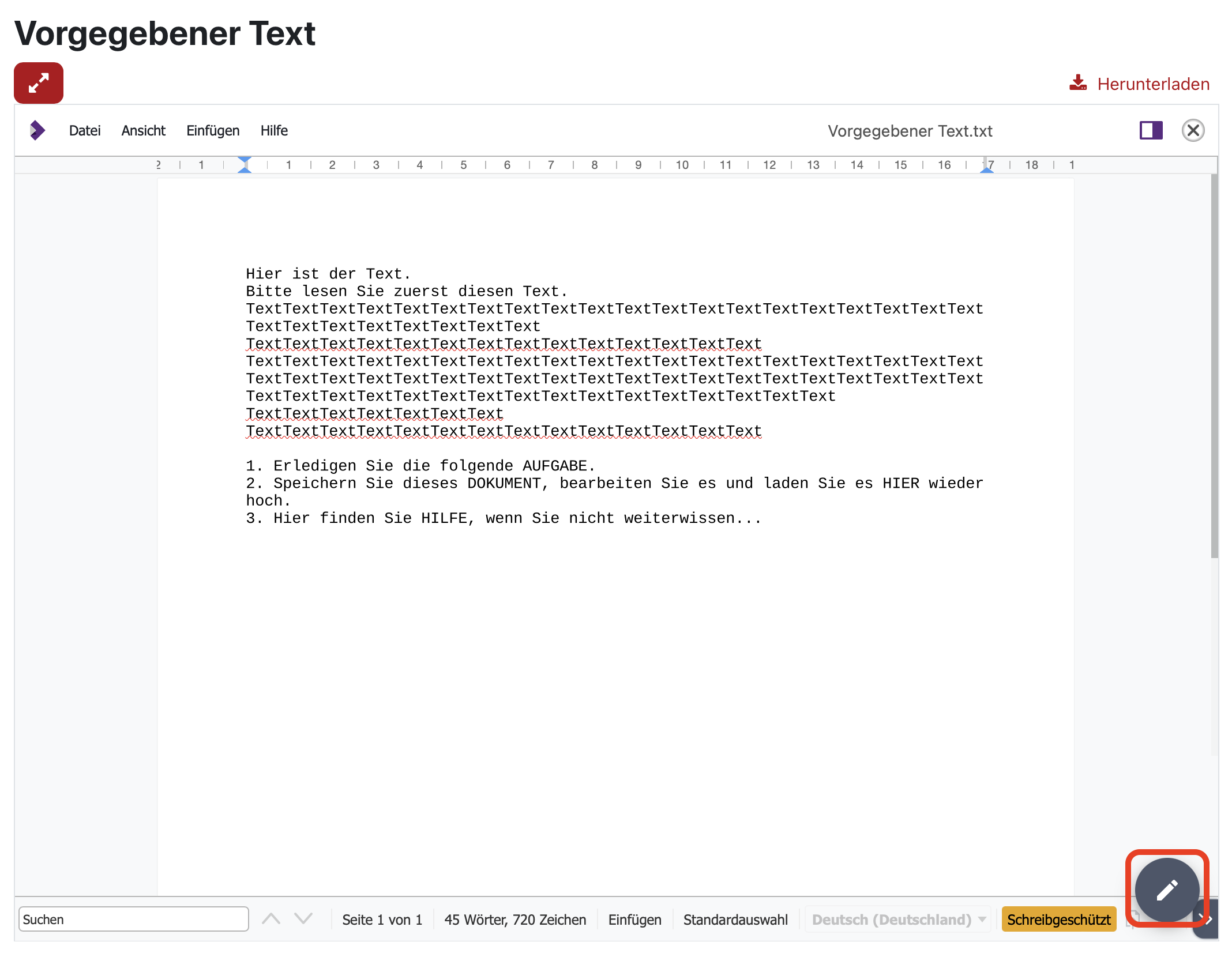Click the Herunterladen download link

[1139, 84]
